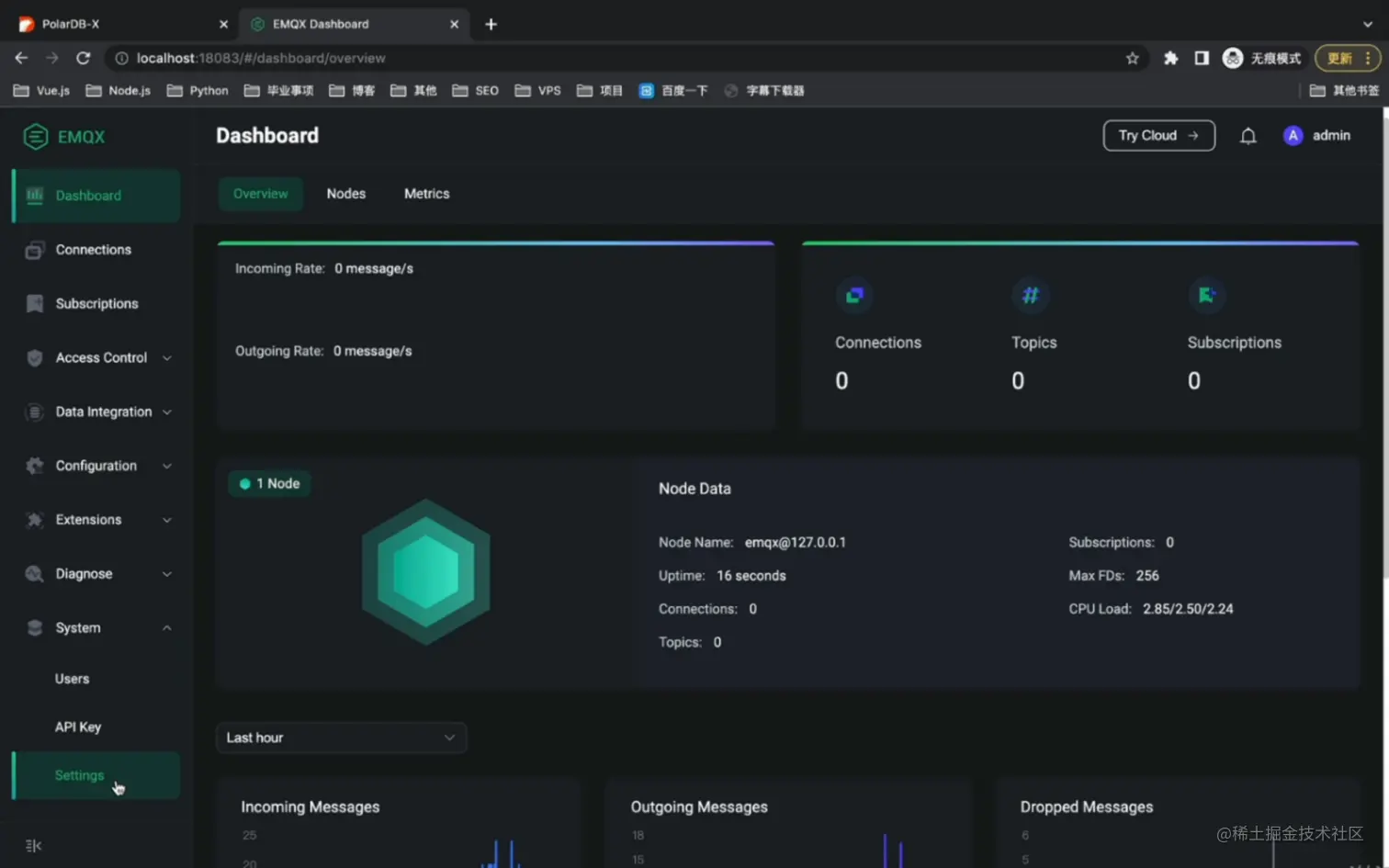Click the node name emqx@127.0.0.1
This screenshot has height=868, width=1389.
[x=796, y=542]
